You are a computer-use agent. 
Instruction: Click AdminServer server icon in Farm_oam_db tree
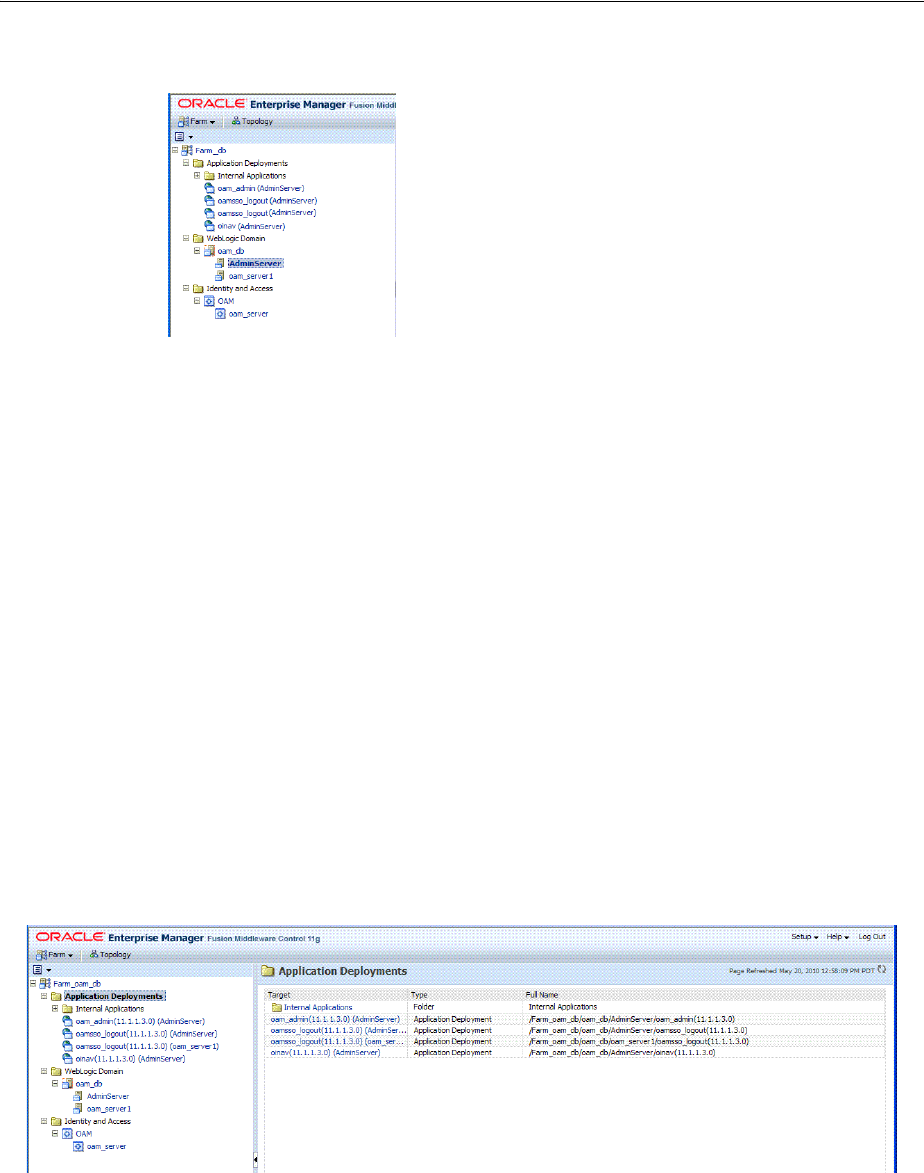coord(78,1096)
